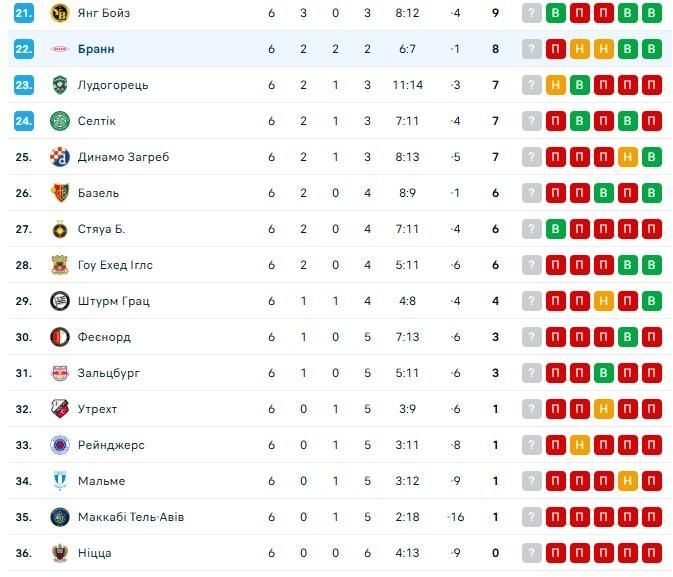Screen dimensions: 673x577
Task: Click Рейнджерс orange draw form badge
Action: (580, 445)
